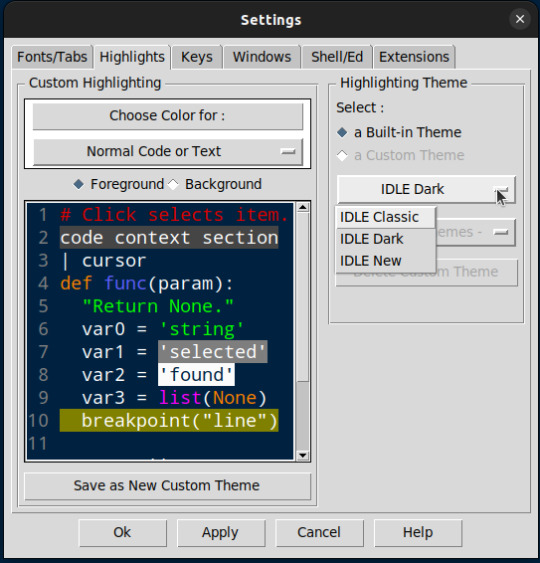This screenshot has height=563, width=540.
Task: Pick IDLE Dark from the theme list
Action: tap(385, 239)
